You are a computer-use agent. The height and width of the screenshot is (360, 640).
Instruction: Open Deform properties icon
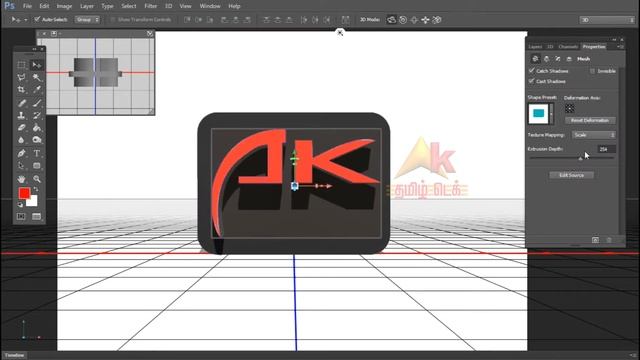tap(547, 59)
